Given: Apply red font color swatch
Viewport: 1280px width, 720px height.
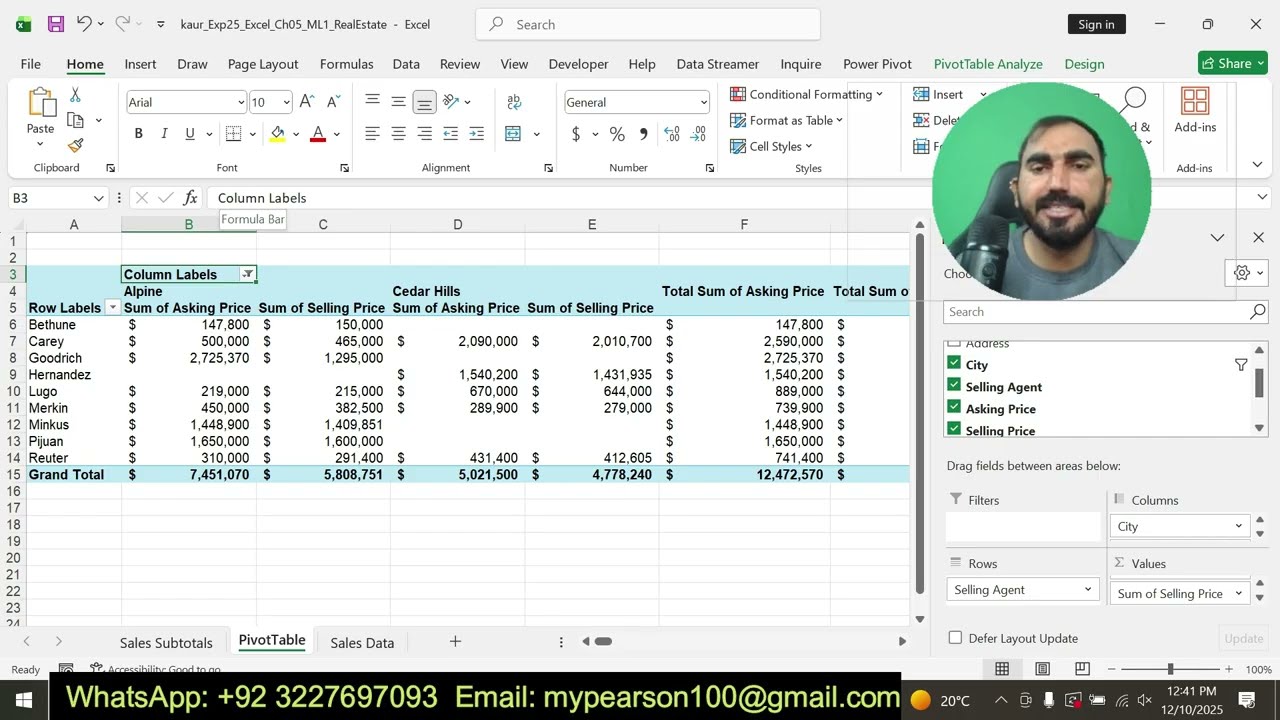Looking at the screenshot, I should tap(318, 134).
